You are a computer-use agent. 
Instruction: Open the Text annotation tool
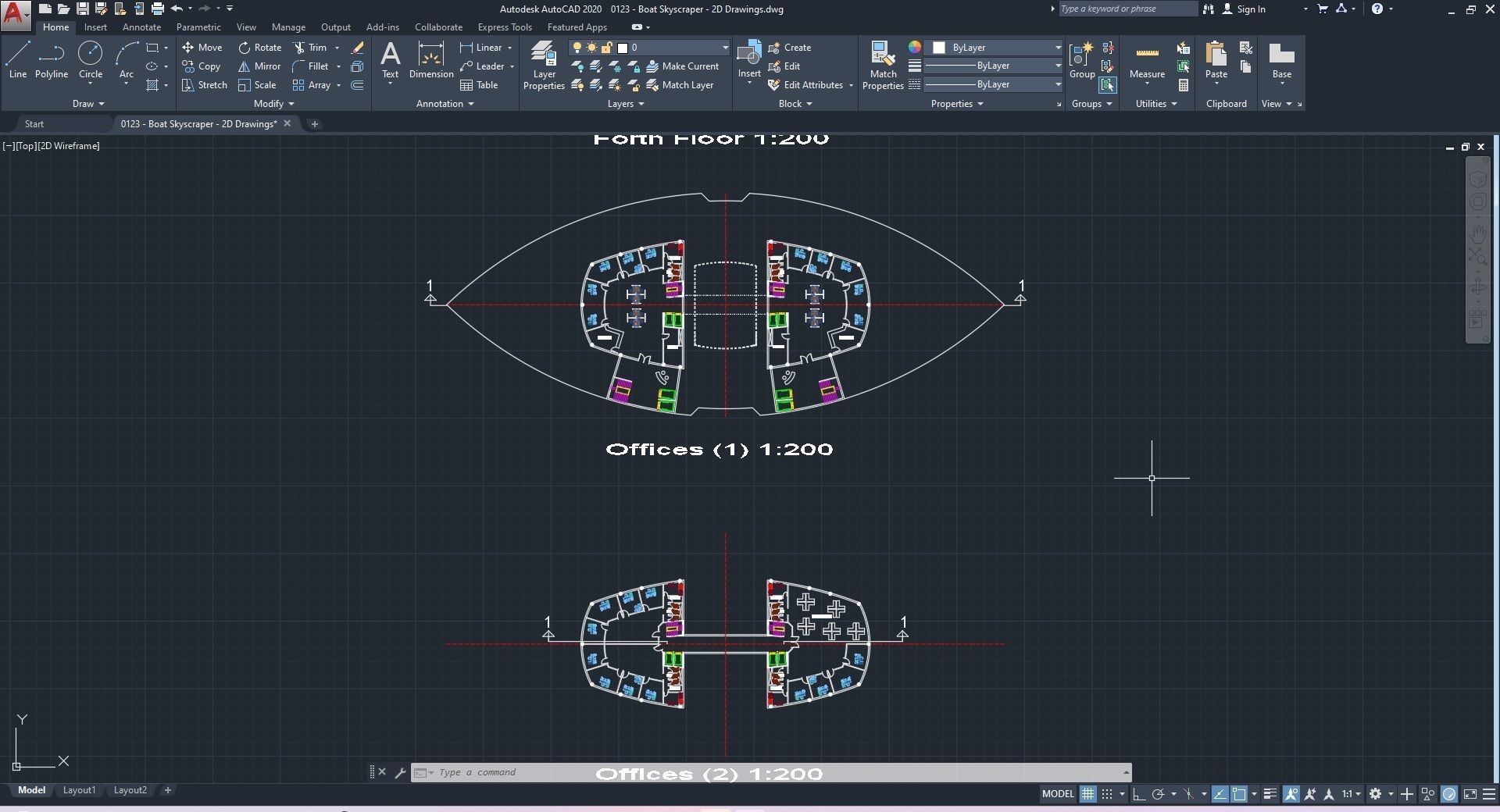[390, 60]
